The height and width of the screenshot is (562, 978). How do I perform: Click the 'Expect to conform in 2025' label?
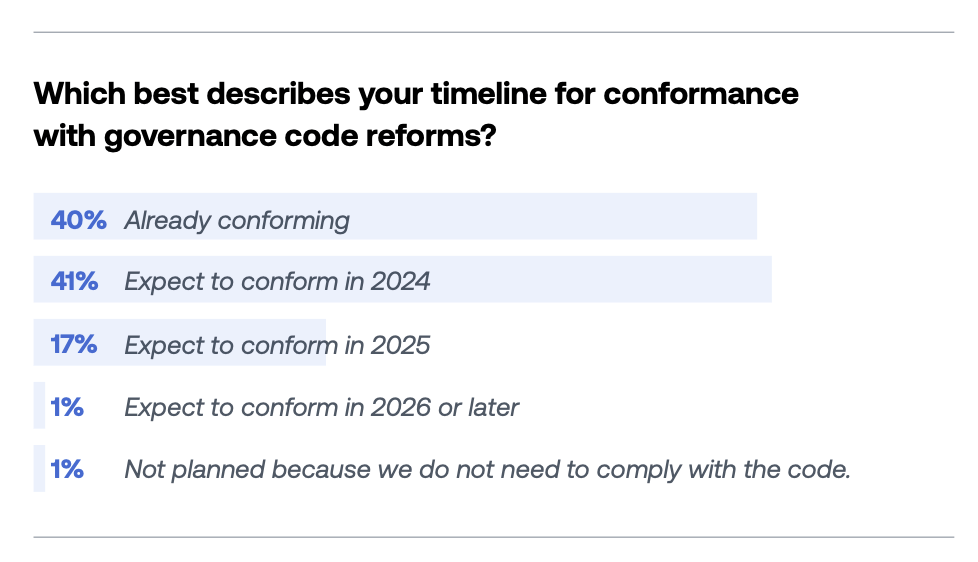(277, 346)
